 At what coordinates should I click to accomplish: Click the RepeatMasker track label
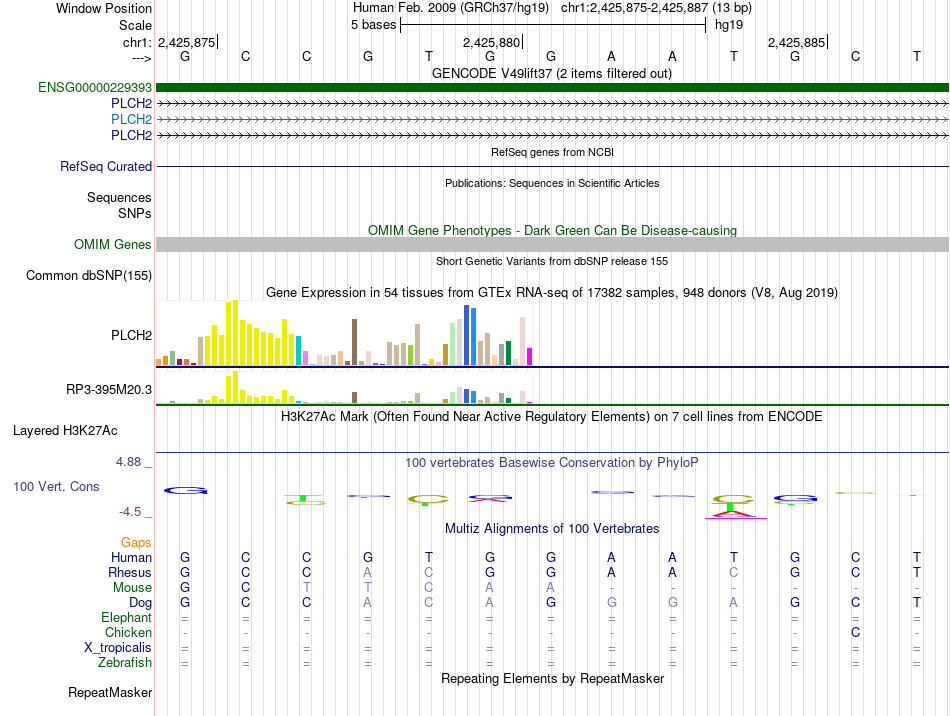[110, 692]
